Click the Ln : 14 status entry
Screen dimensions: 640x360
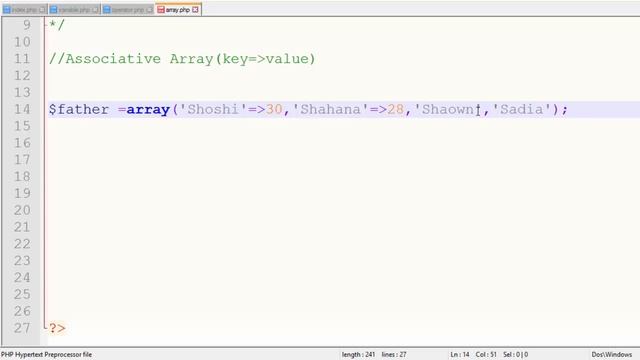pos(460,355)
